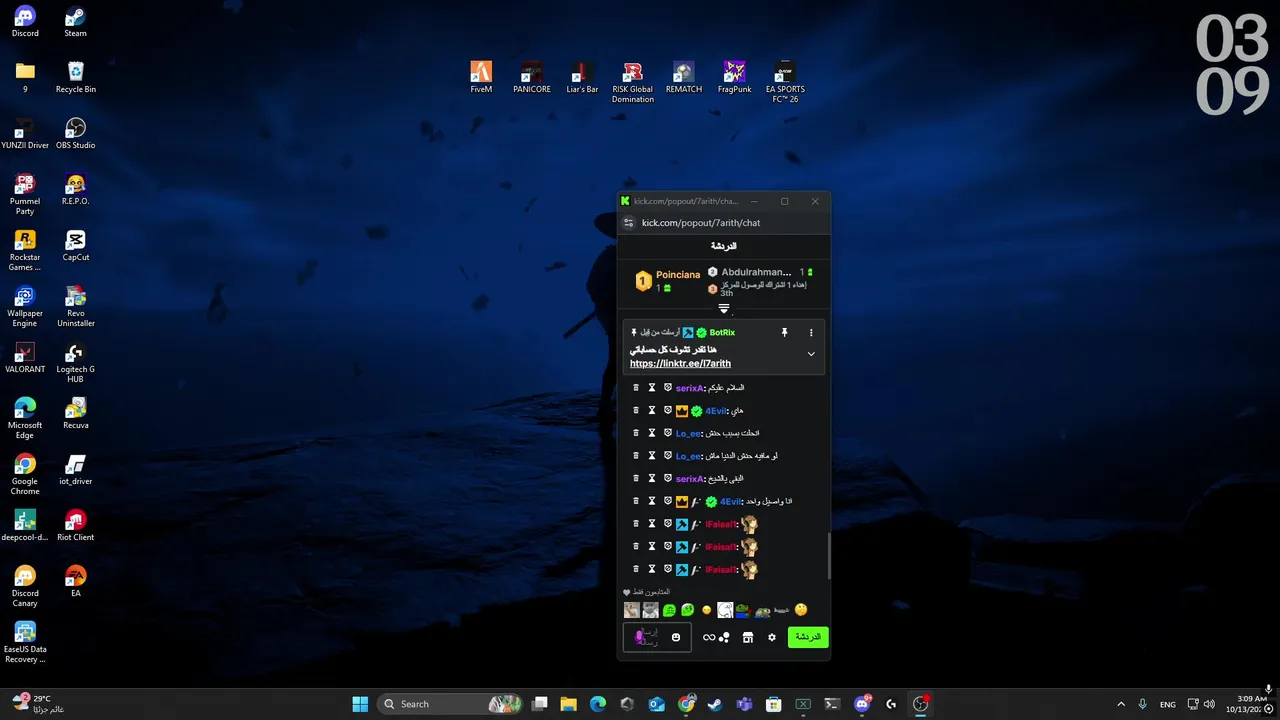The width and height of the screenshot is (1280, 720).
Task: Open the chat settings gear icon
Action: [x=772, y=637]
